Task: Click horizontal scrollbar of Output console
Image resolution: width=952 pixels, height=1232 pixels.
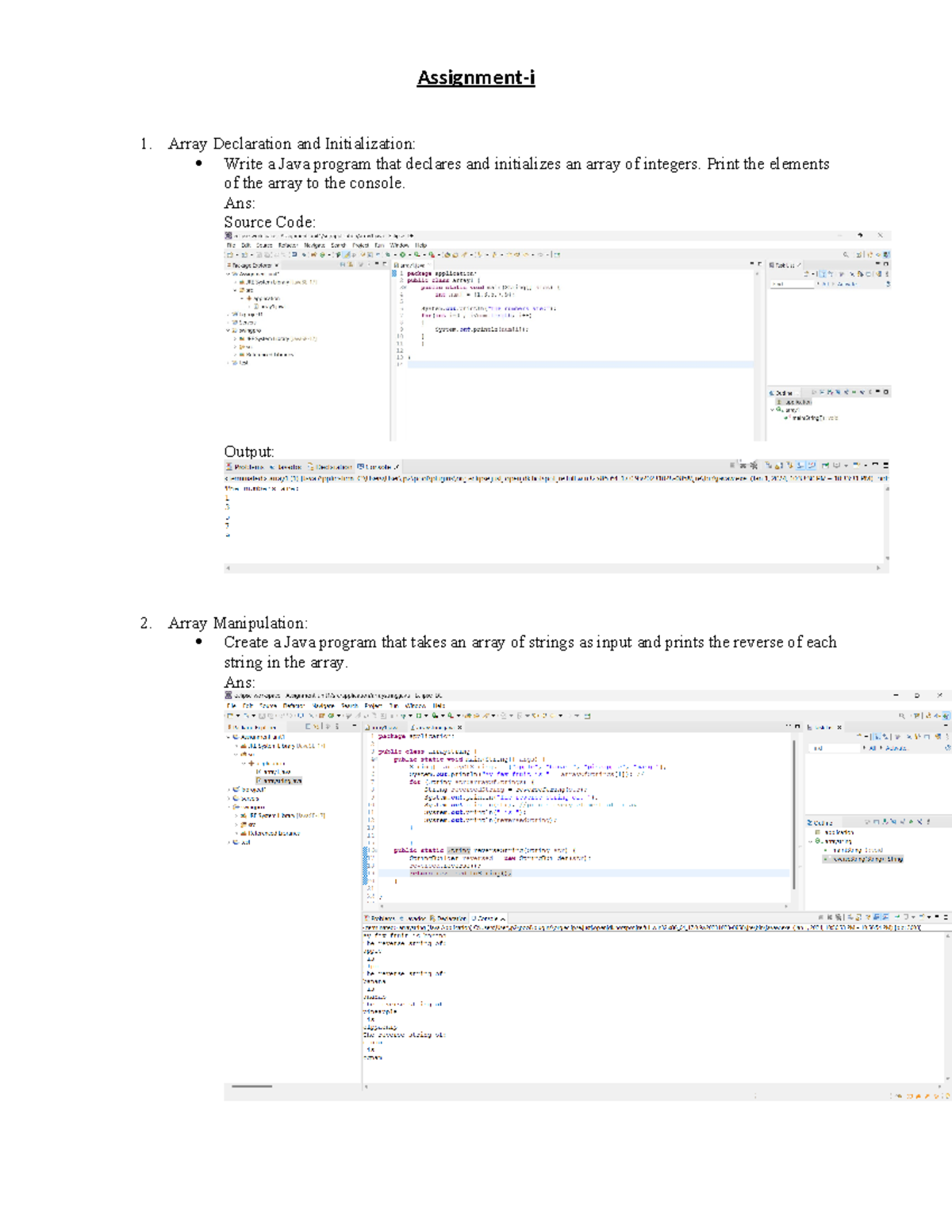Action: click(553, 568)
